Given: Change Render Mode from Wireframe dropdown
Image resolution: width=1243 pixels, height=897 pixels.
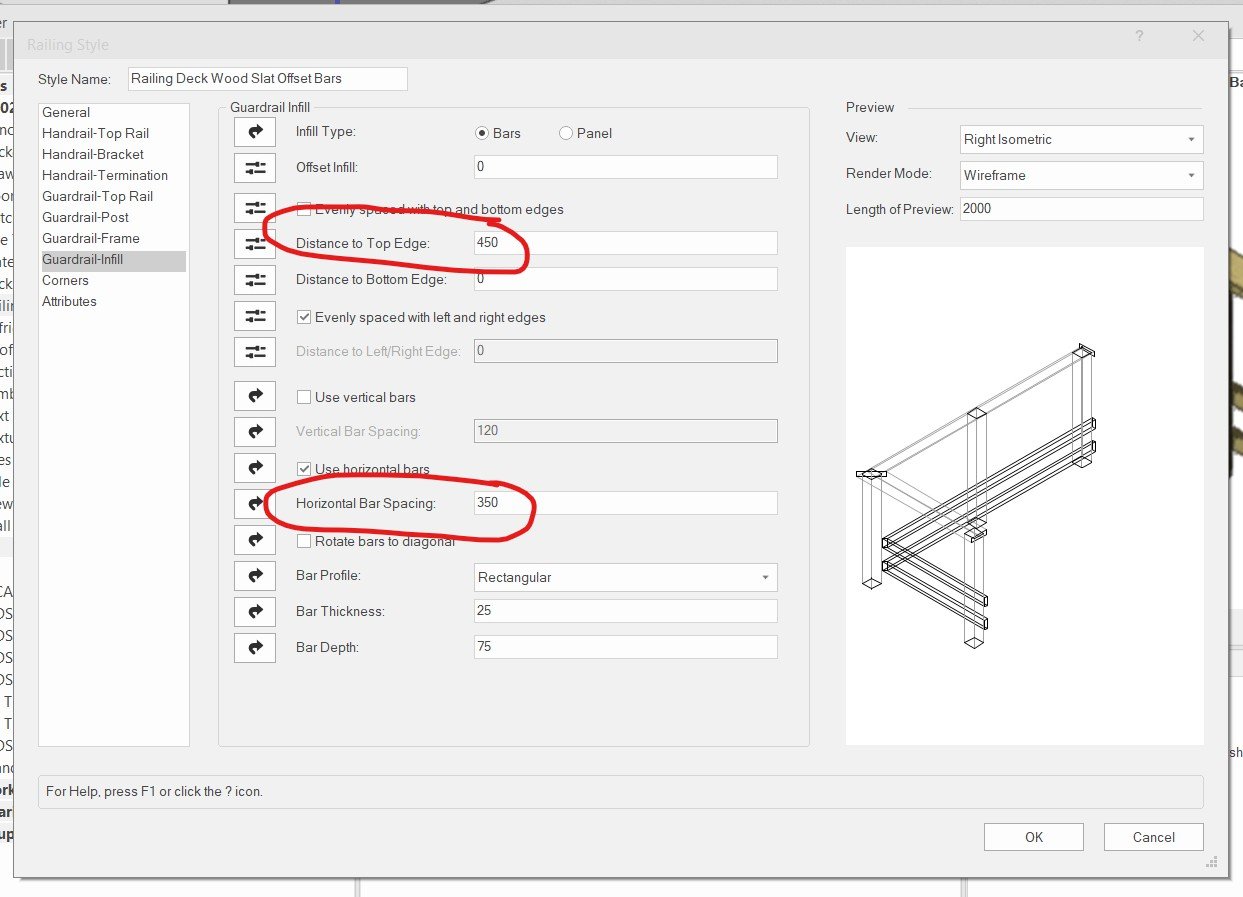Looking at the screenshot, I should coord(1081,175).
